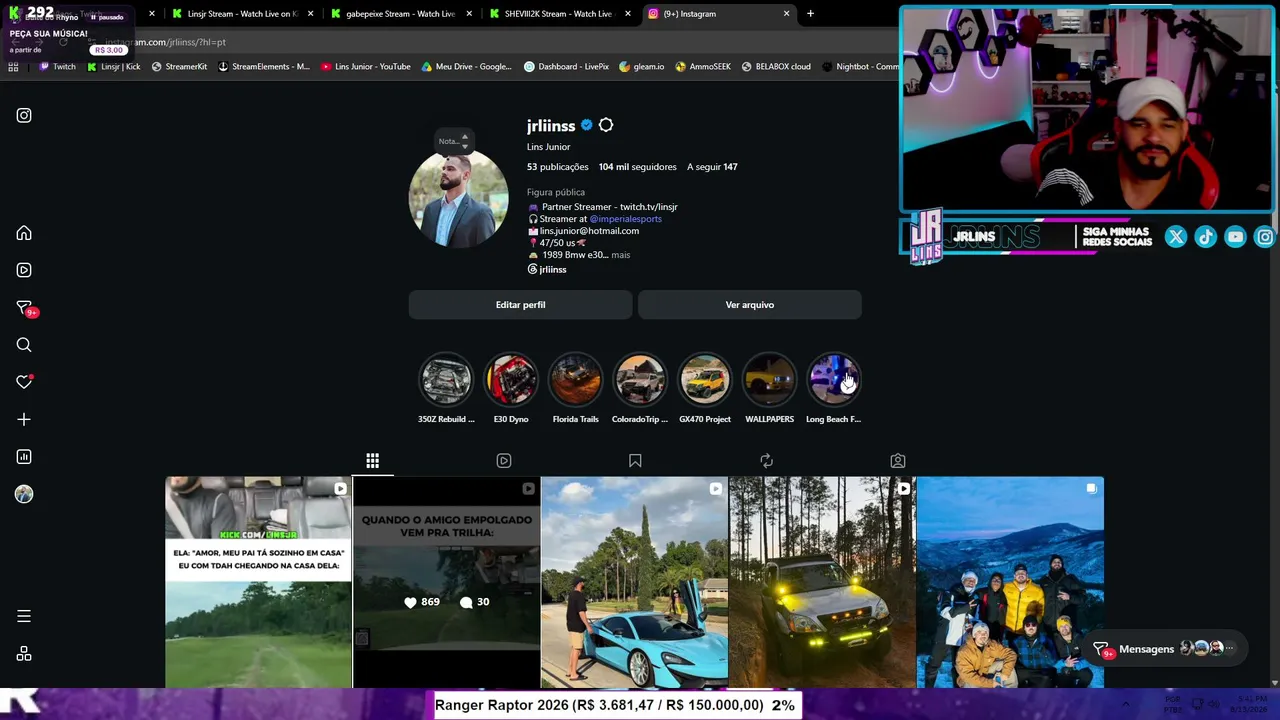Switch to the Saved bookmark tab

pyautogui.click(x=635, y=461)
